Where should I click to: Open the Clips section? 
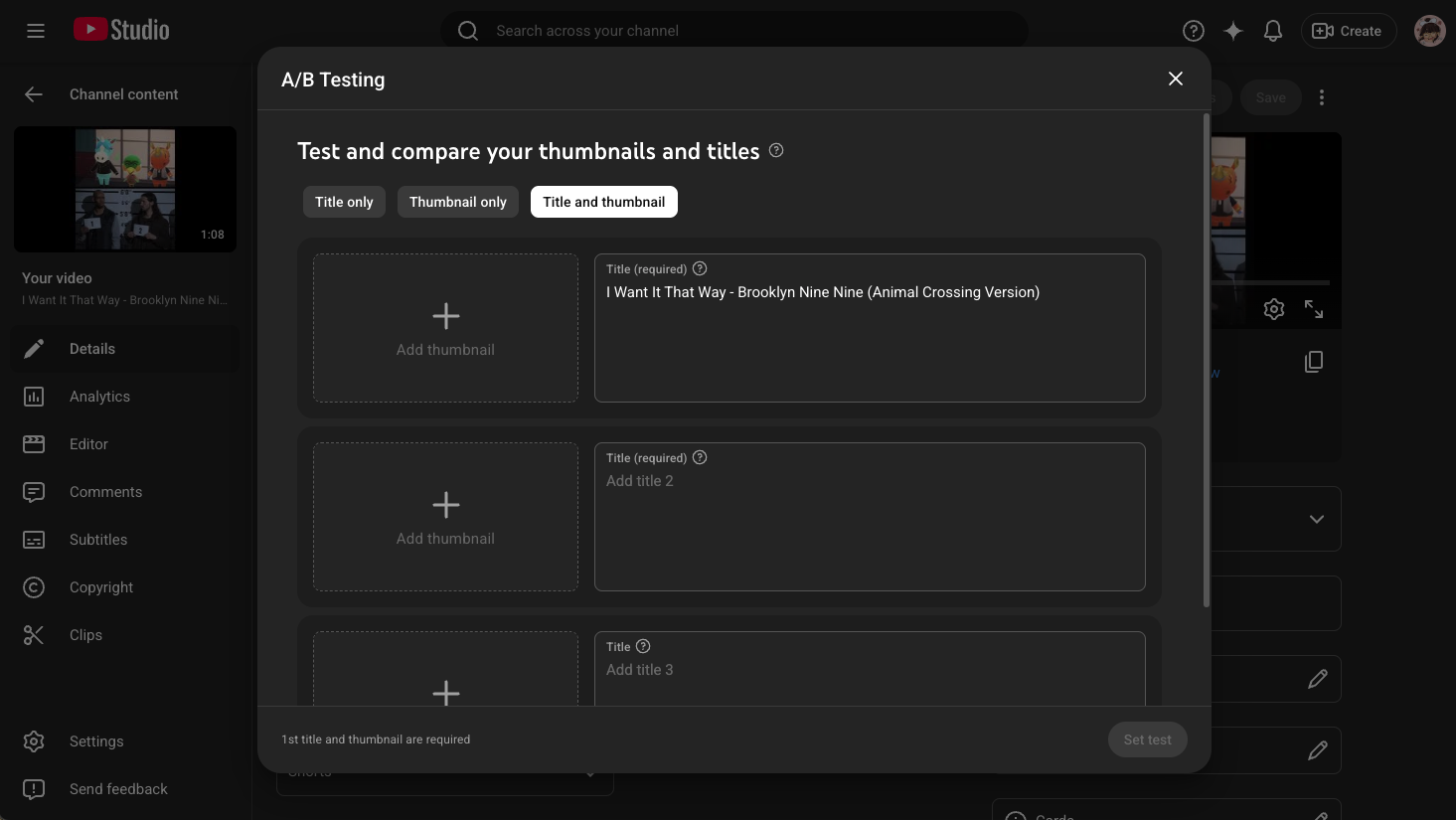[x=84, y=634]
